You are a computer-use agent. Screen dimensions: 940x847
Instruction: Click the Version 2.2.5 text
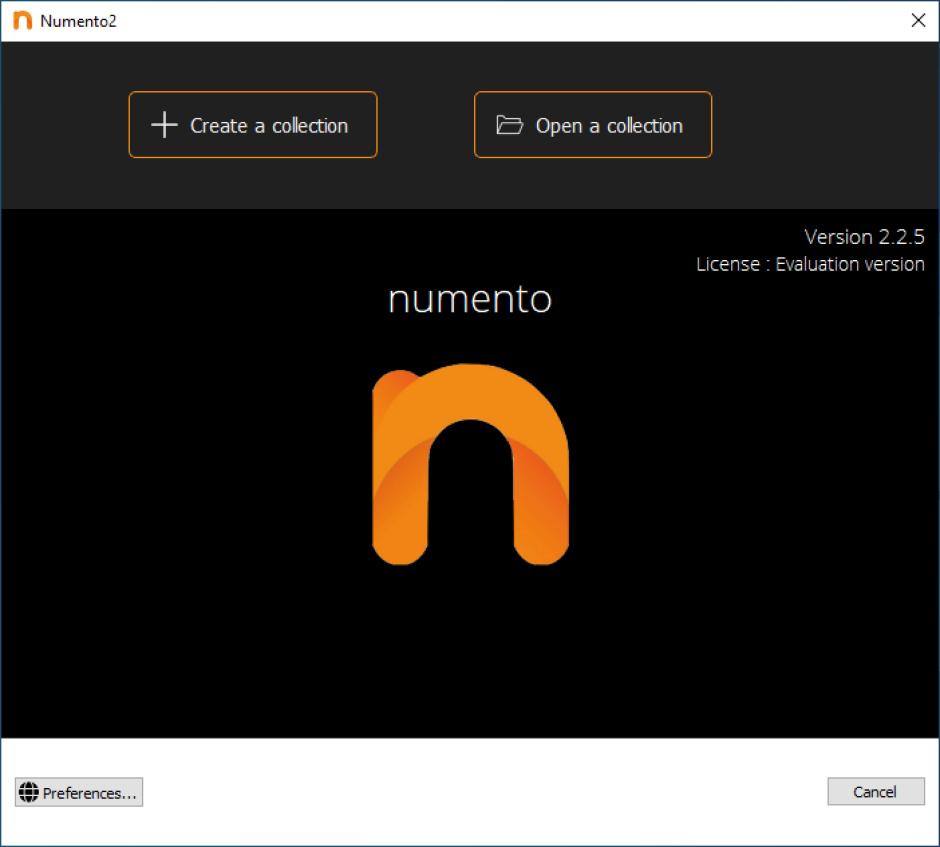[864, 237]
